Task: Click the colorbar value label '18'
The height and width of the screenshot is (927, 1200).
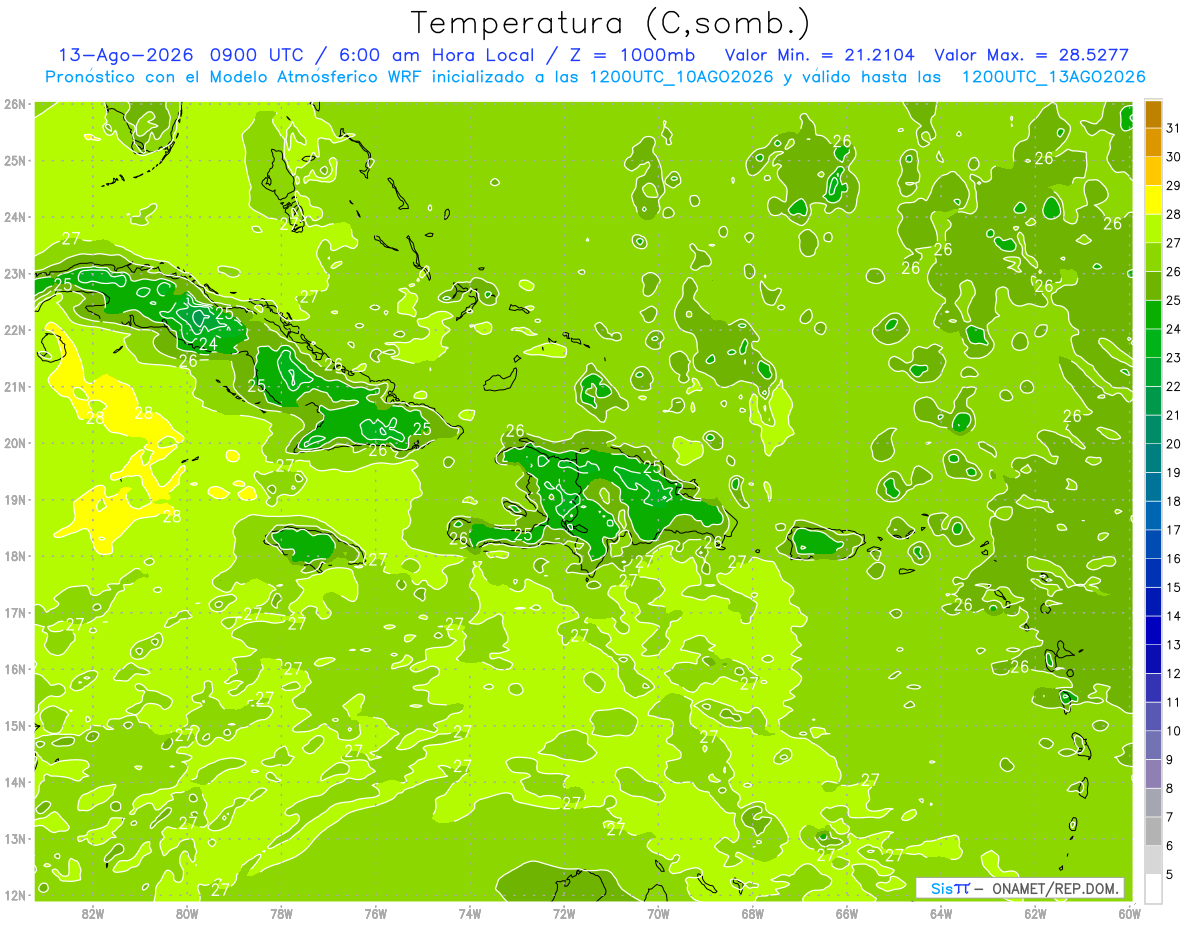Action: [x=1173, y=501]
